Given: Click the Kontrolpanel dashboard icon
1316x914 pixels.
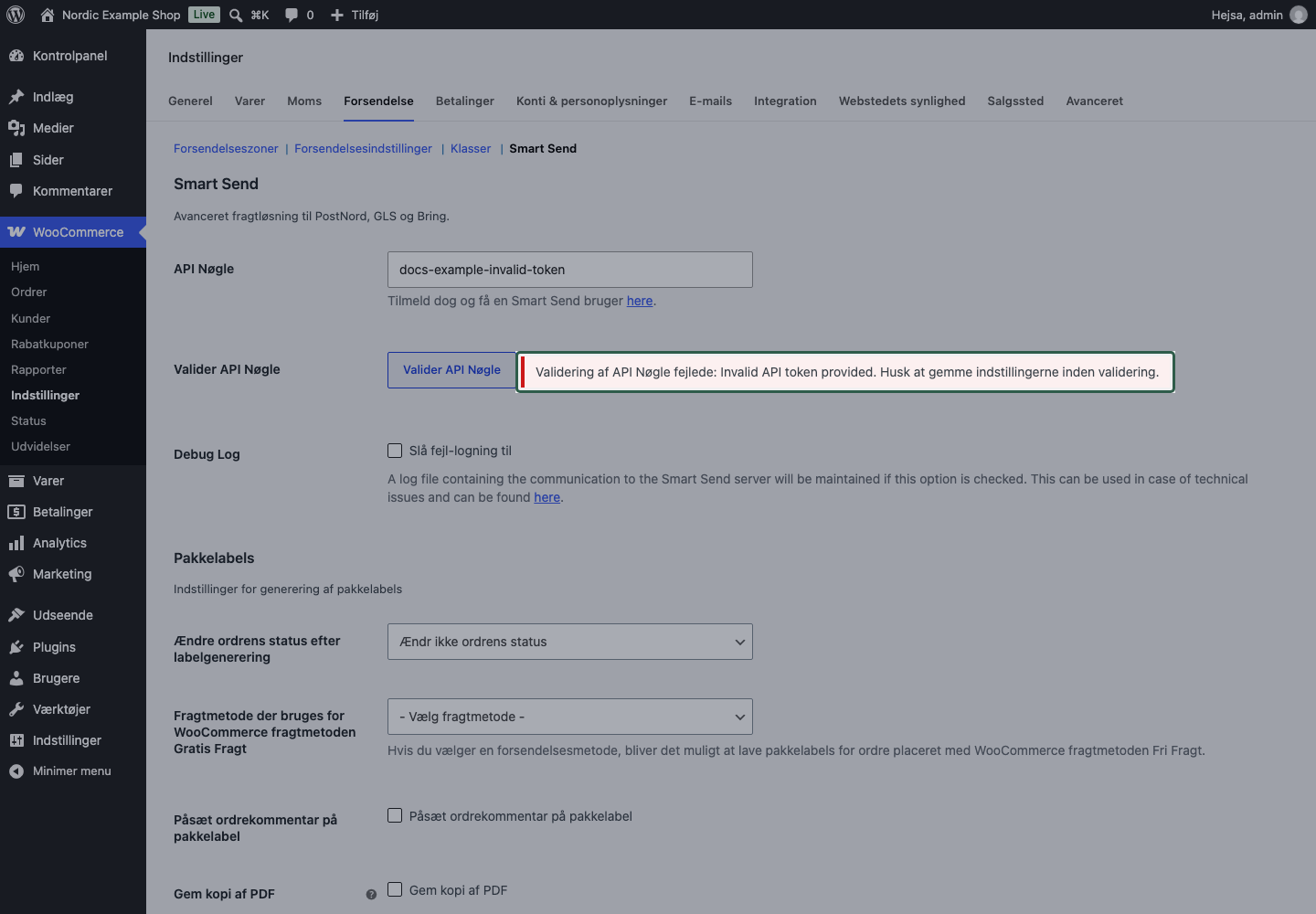Looking at the screenshot, I should click(x=16, y=56).
